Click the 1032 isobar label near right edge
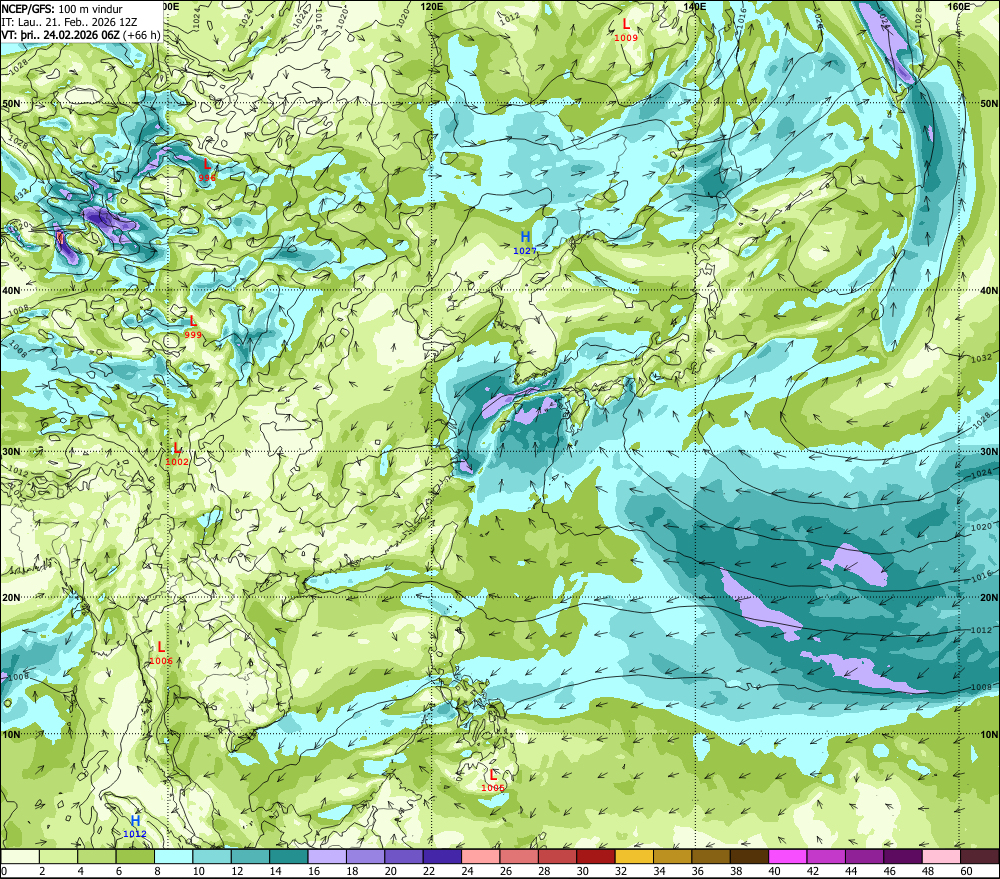Image resolution: width=1000 pixels, height=879 pixels. click(982, 358)
